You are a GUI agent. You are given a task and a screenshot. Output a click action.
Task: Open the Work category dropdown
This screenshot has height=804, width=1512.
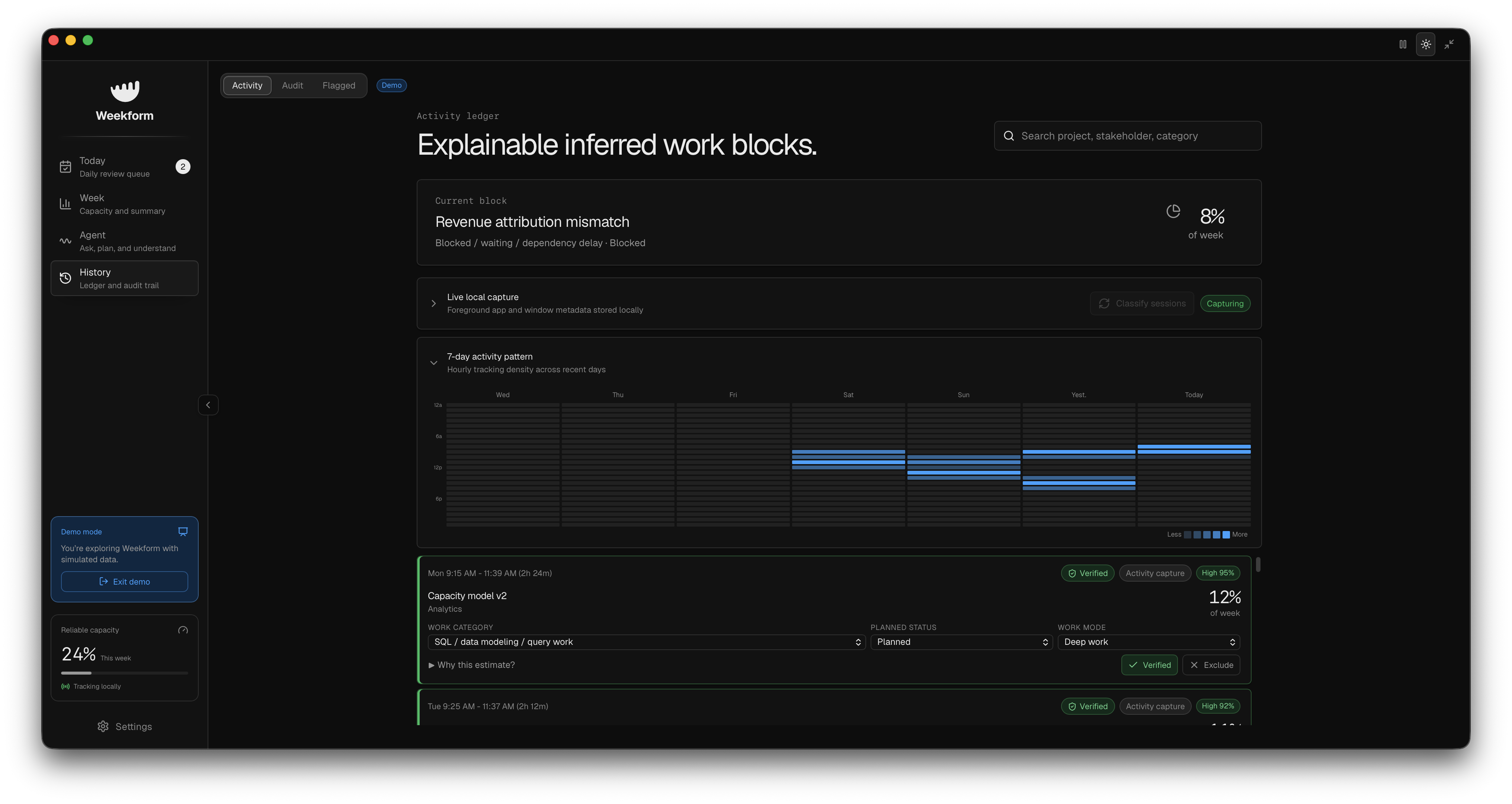coord(646,641)
